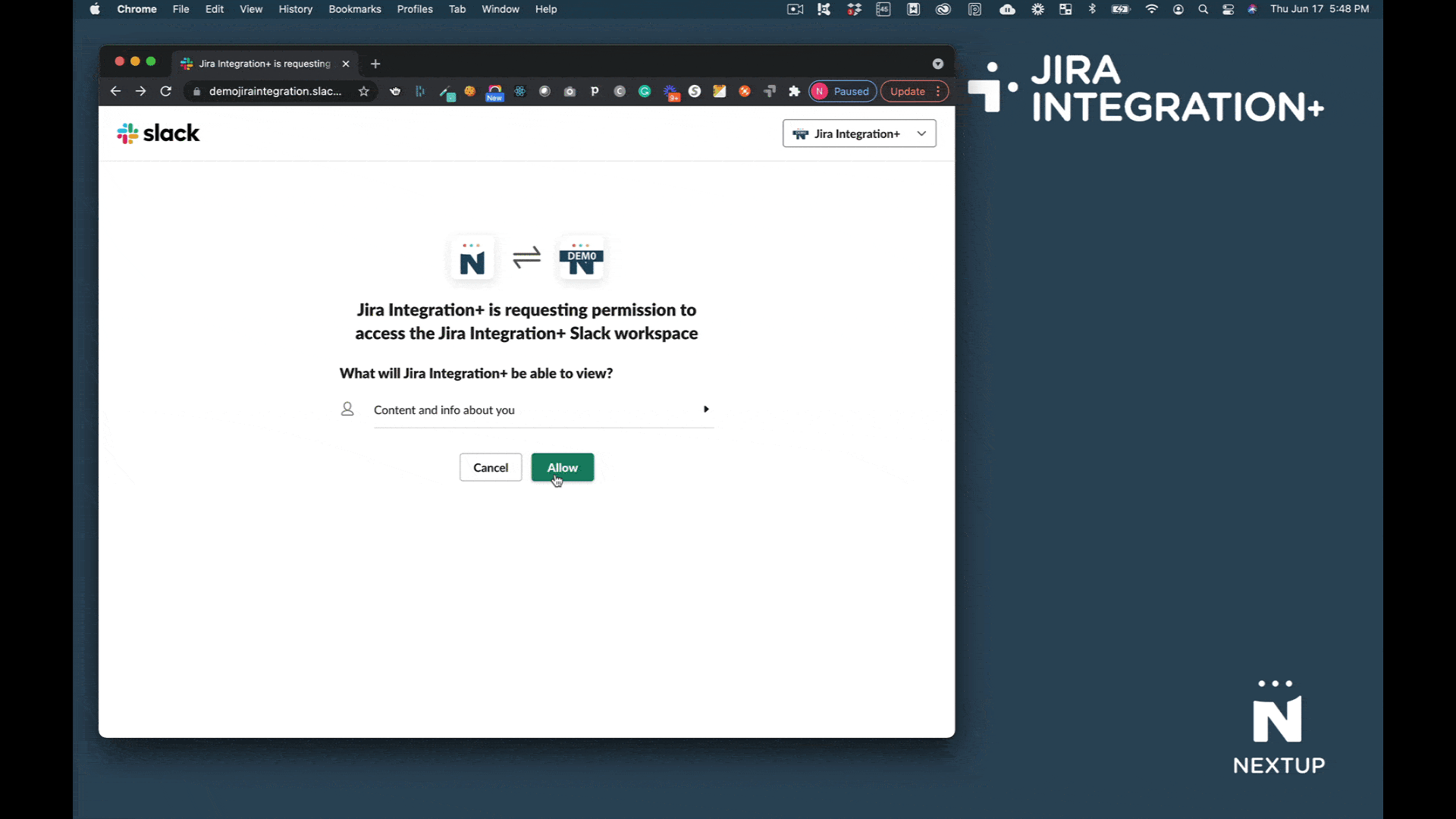Click the Allow button

tap(562, 467)
